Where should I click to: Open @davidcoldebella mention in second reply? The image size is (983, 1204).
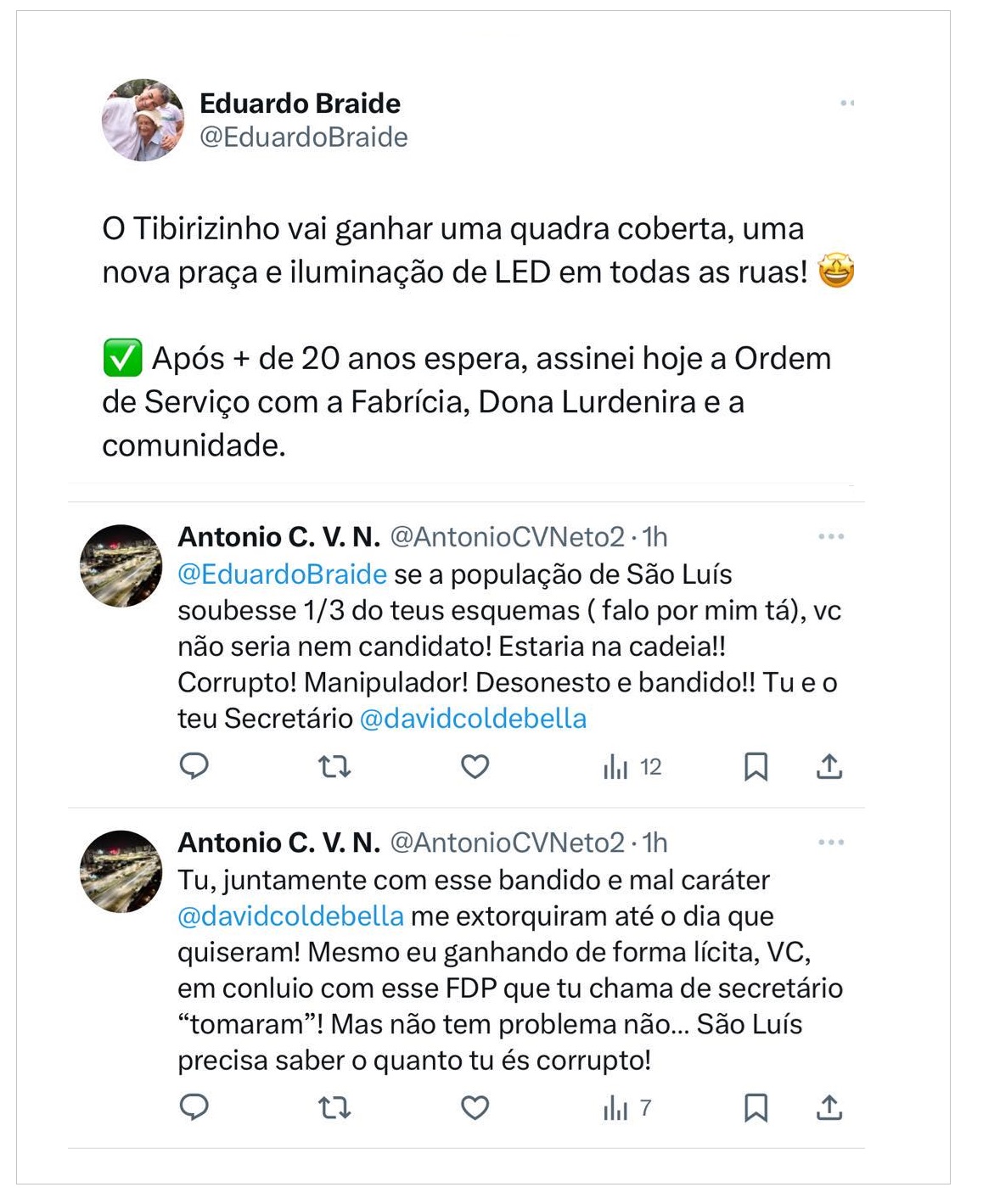point(290,916)
